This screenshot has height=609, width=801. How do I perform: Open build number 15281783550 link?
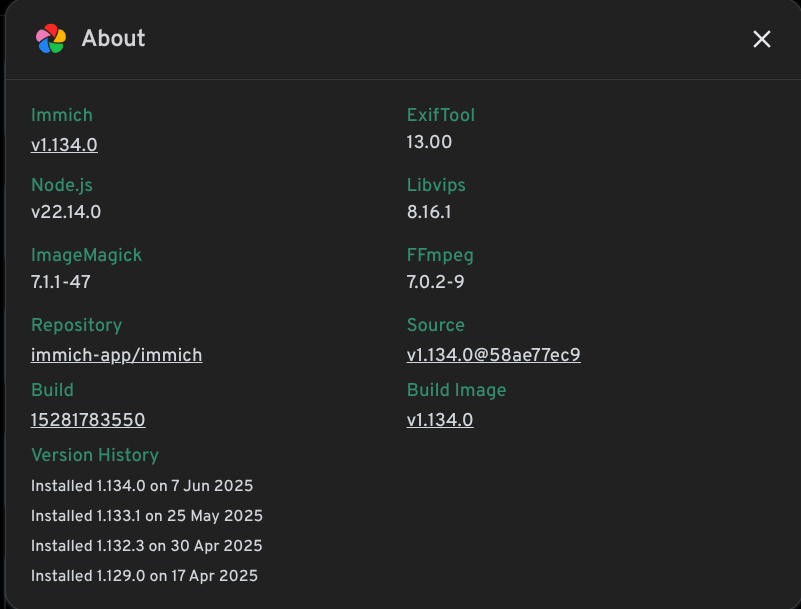(x=88, y=420)
